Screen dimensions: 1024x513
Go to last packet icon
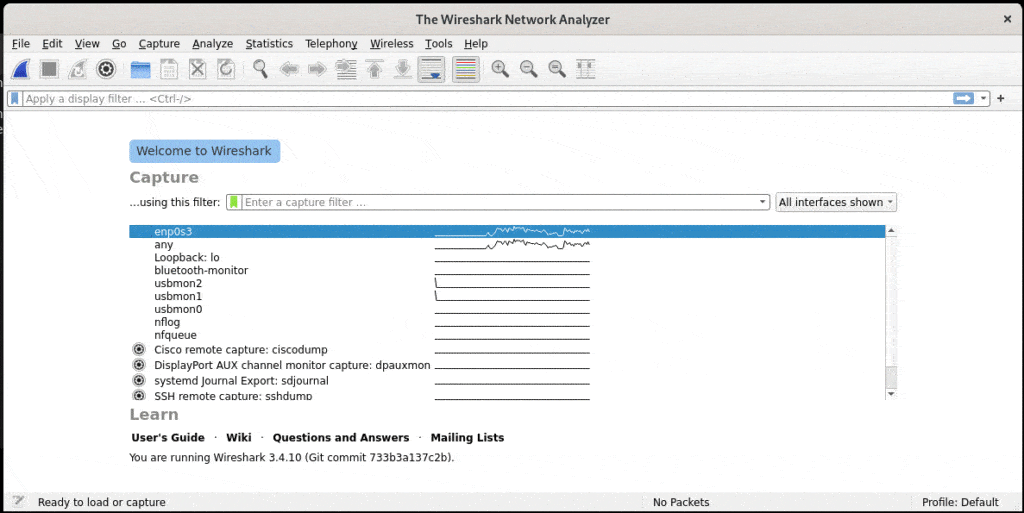(x=403, y=69)
